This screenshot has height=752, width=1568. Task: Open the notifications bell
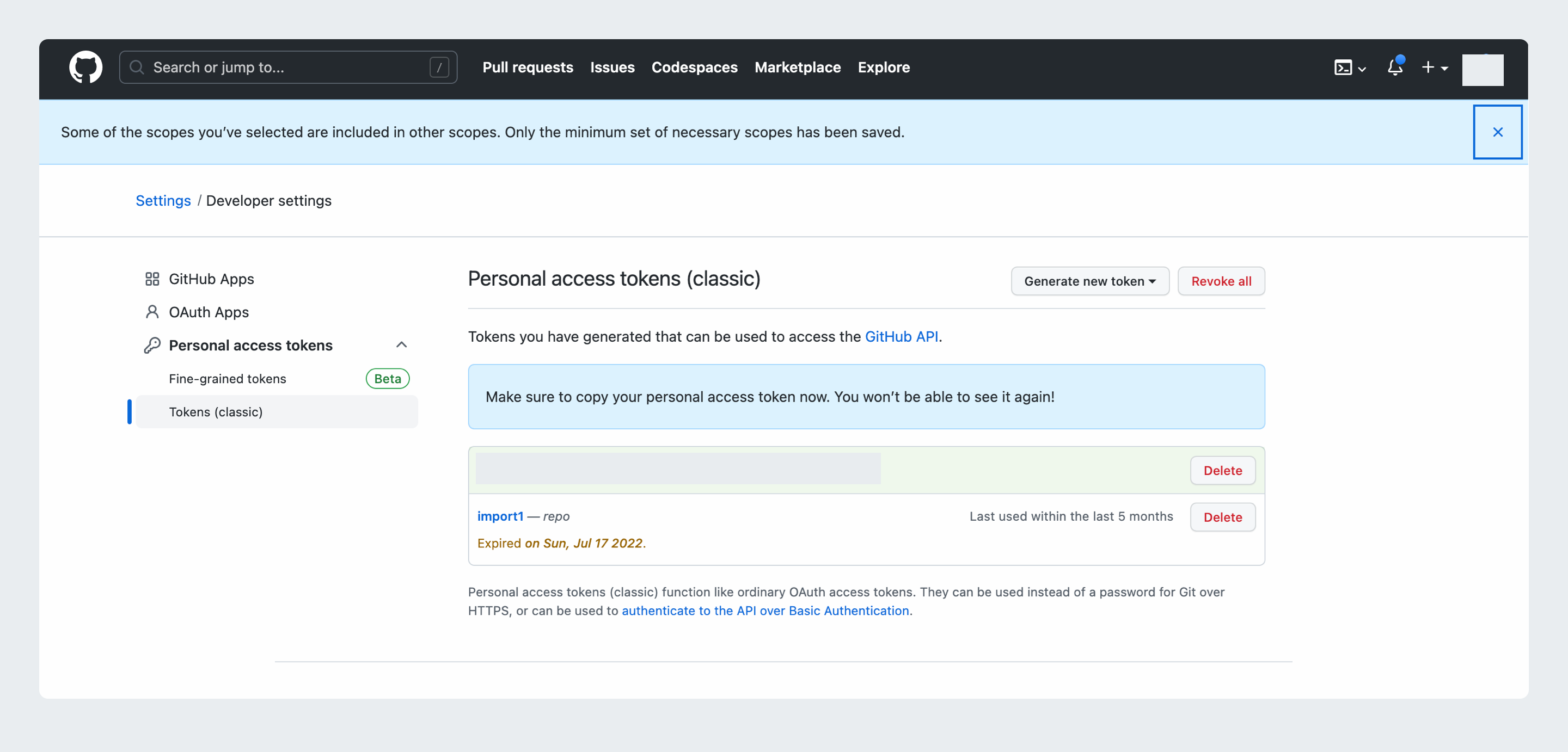(1394, 68)
